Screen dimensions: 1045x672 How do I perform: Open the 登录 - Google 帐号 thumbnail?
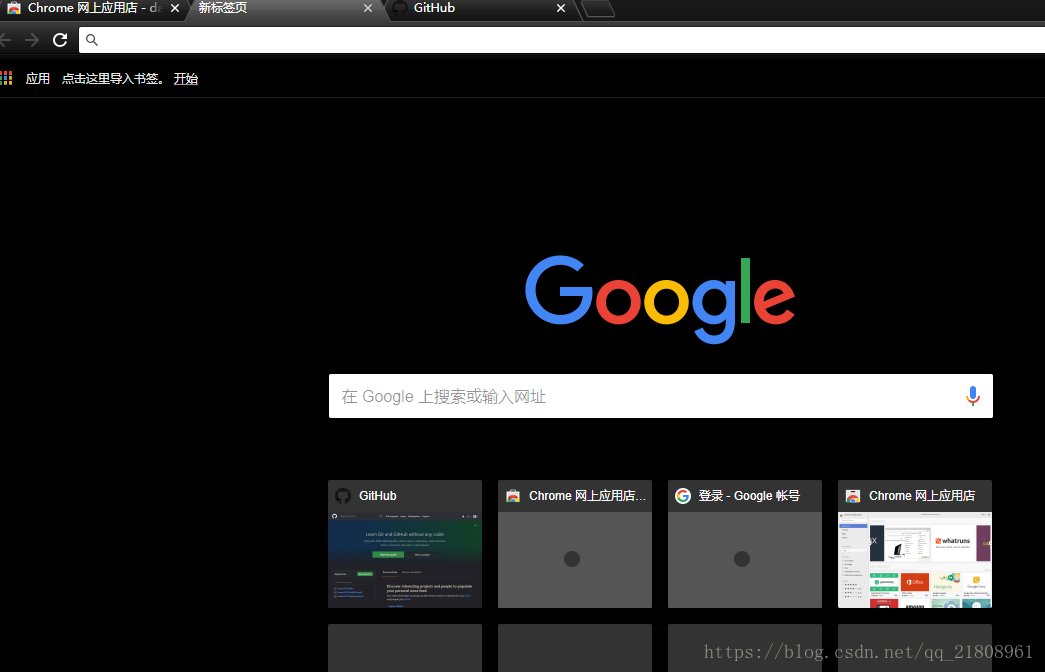(744, 559)
